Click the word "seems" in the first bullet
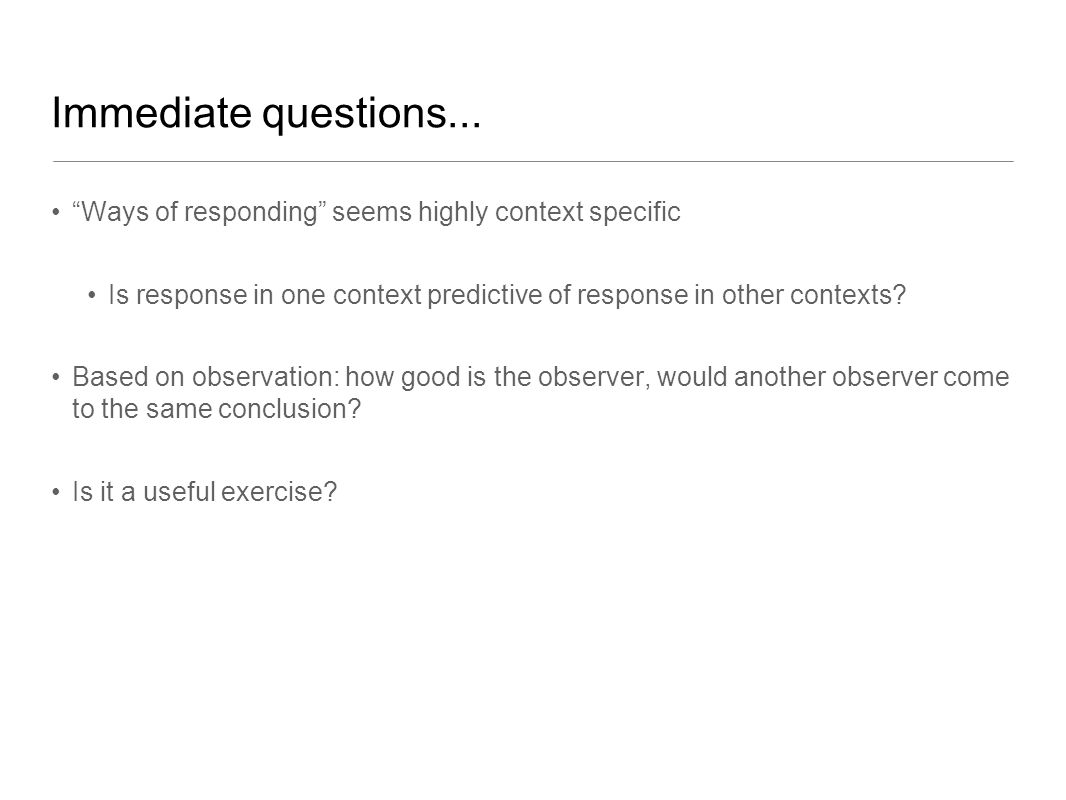Screen dimensions: 1066x800 372,212
